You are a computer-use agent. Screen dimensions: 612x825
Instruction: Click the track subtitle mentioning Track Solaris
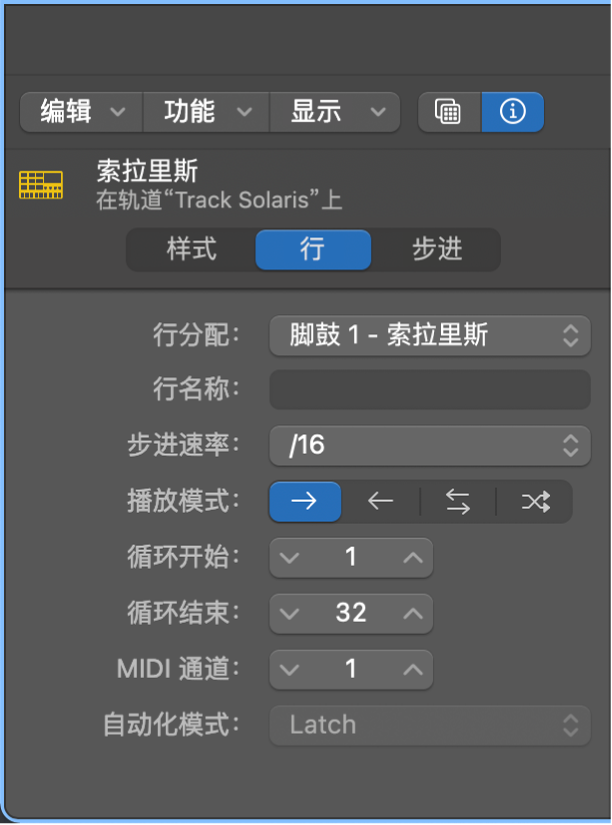pyautogui.click(x=219, y=200)
